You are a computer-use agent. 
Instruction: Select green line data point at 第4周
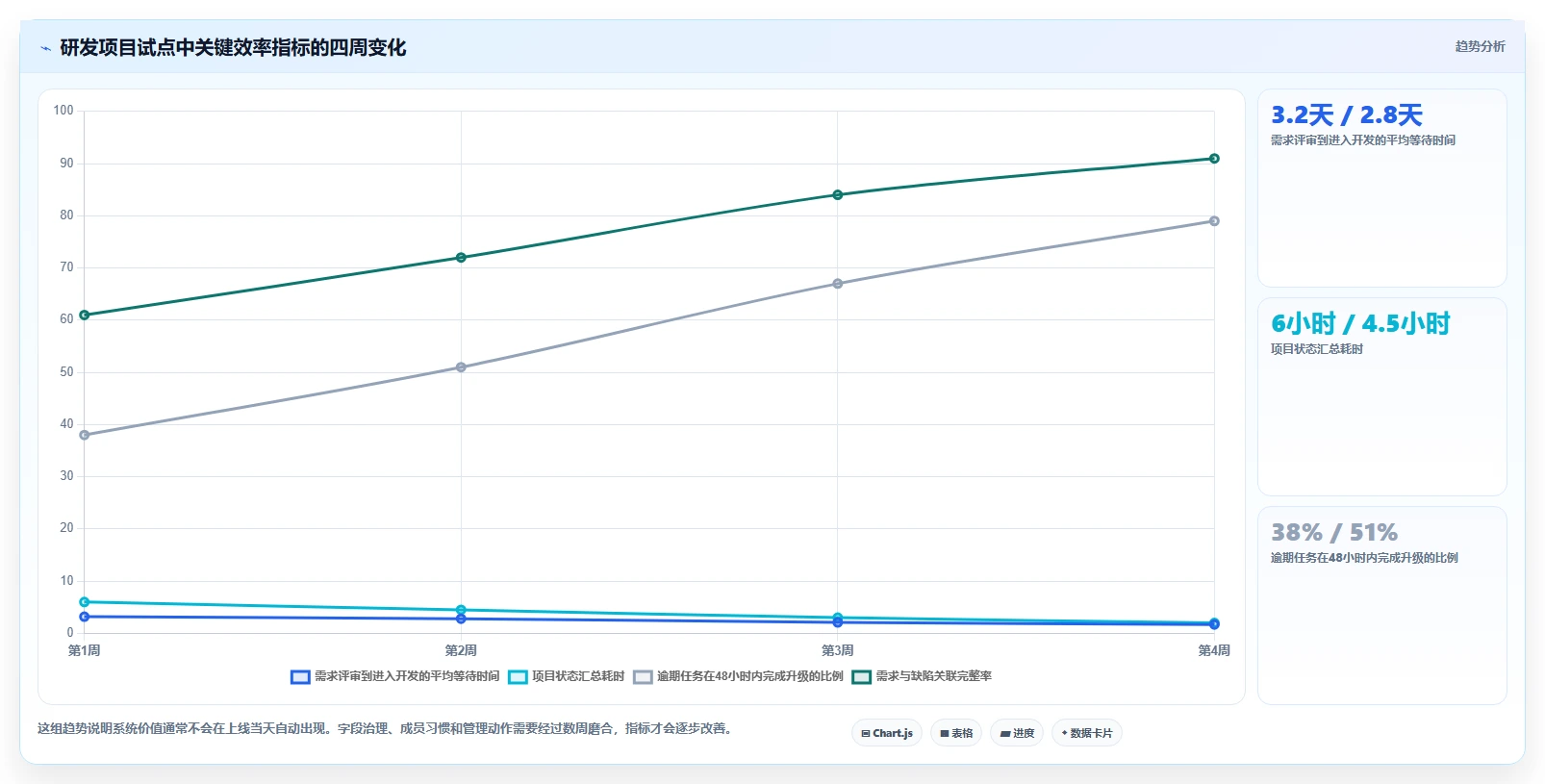[x=1214, y=159]
